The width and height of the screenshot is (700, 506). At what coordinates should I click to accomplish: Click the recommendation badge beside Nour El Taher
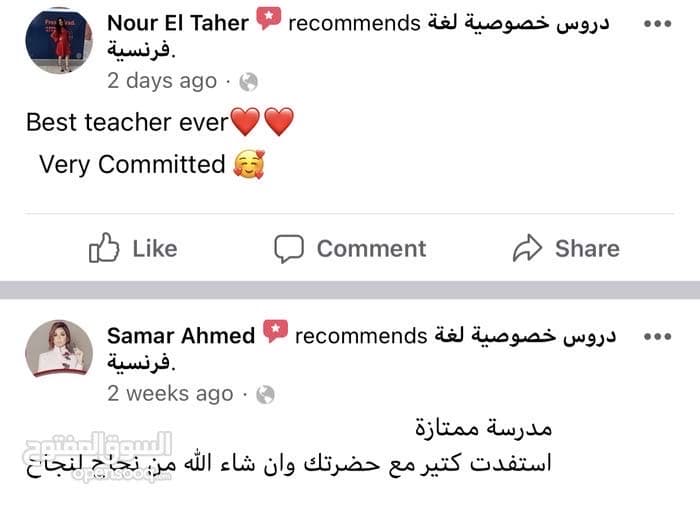268,20
